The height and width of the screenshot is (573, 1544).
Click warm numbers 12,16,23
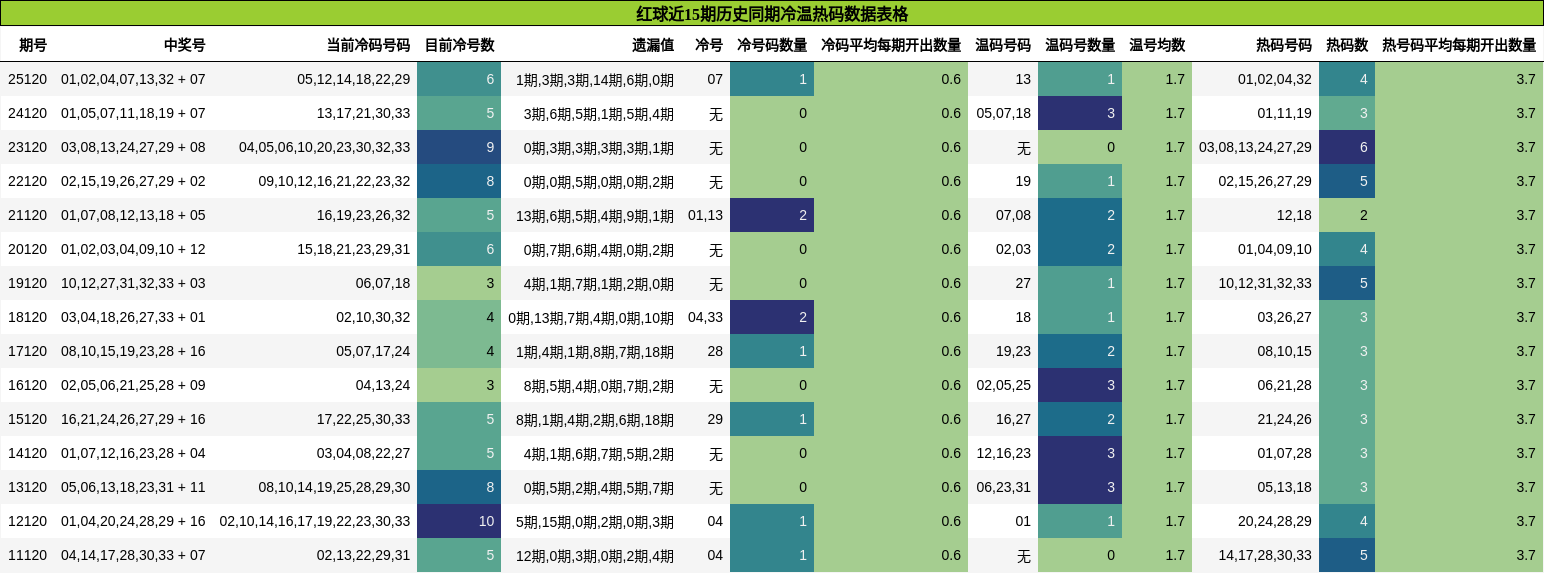1003,453
